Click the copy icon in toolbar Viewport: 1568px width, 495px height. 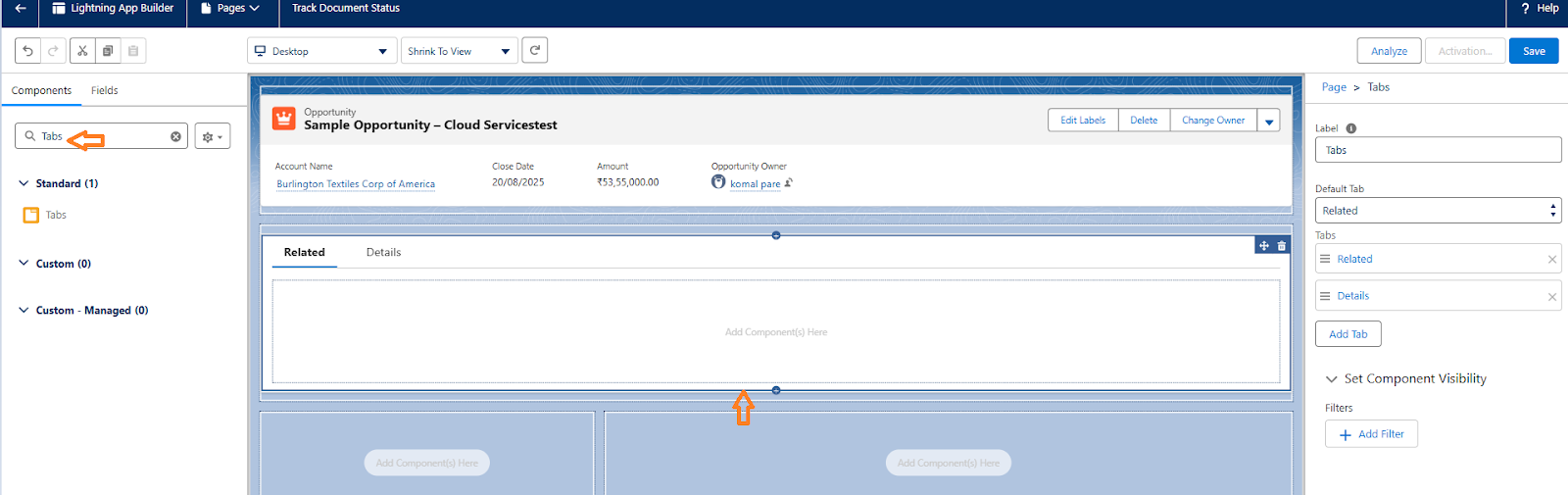click(108, 51)
